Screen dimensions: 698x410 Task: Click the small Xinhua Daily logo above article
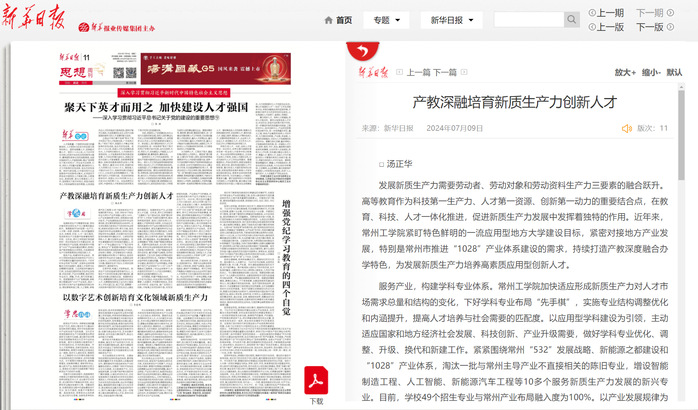coord(373,72)
